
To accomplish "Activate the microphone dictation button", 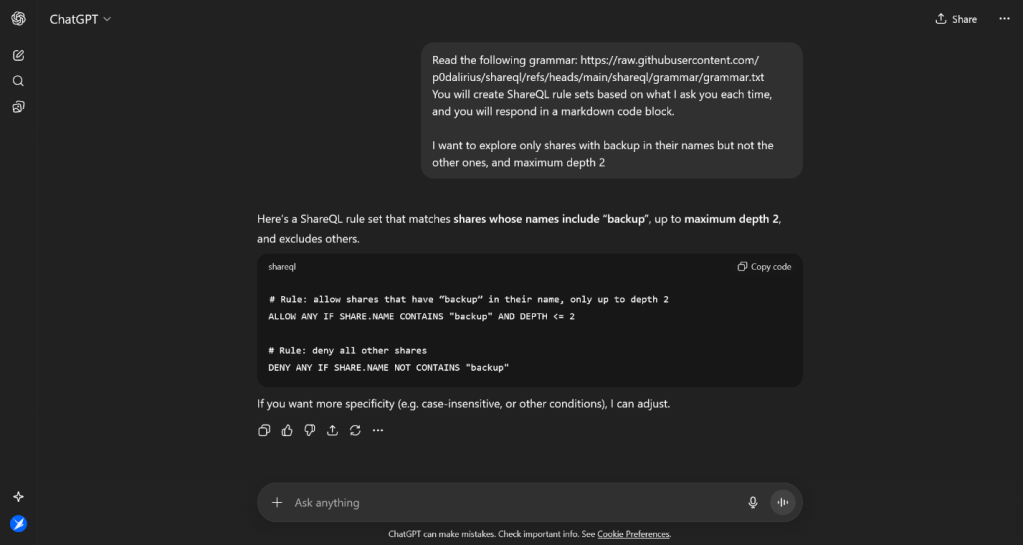I will [753, 503].
